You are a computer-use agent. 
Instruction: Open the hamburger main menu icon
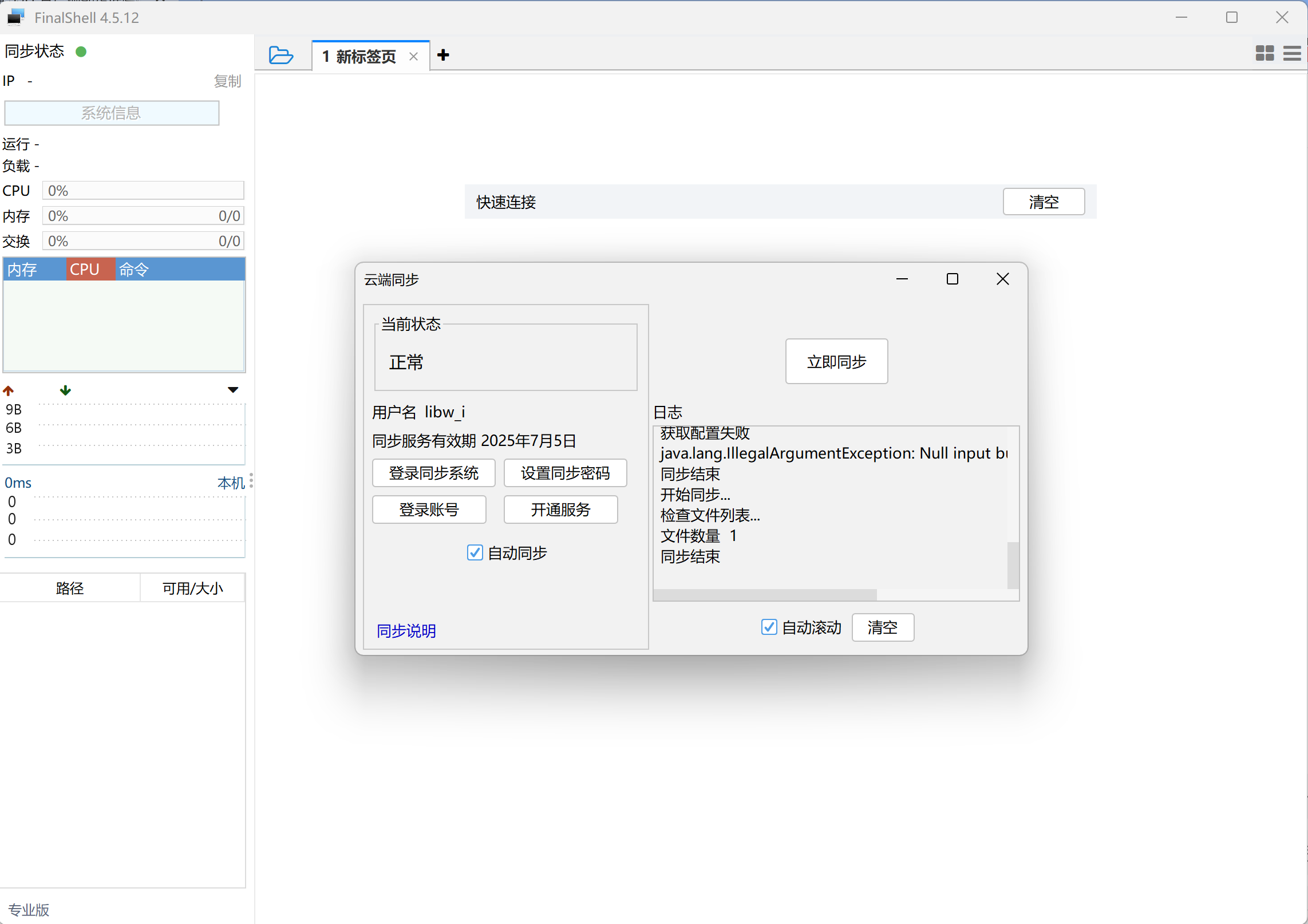(x=1292, y=53)
